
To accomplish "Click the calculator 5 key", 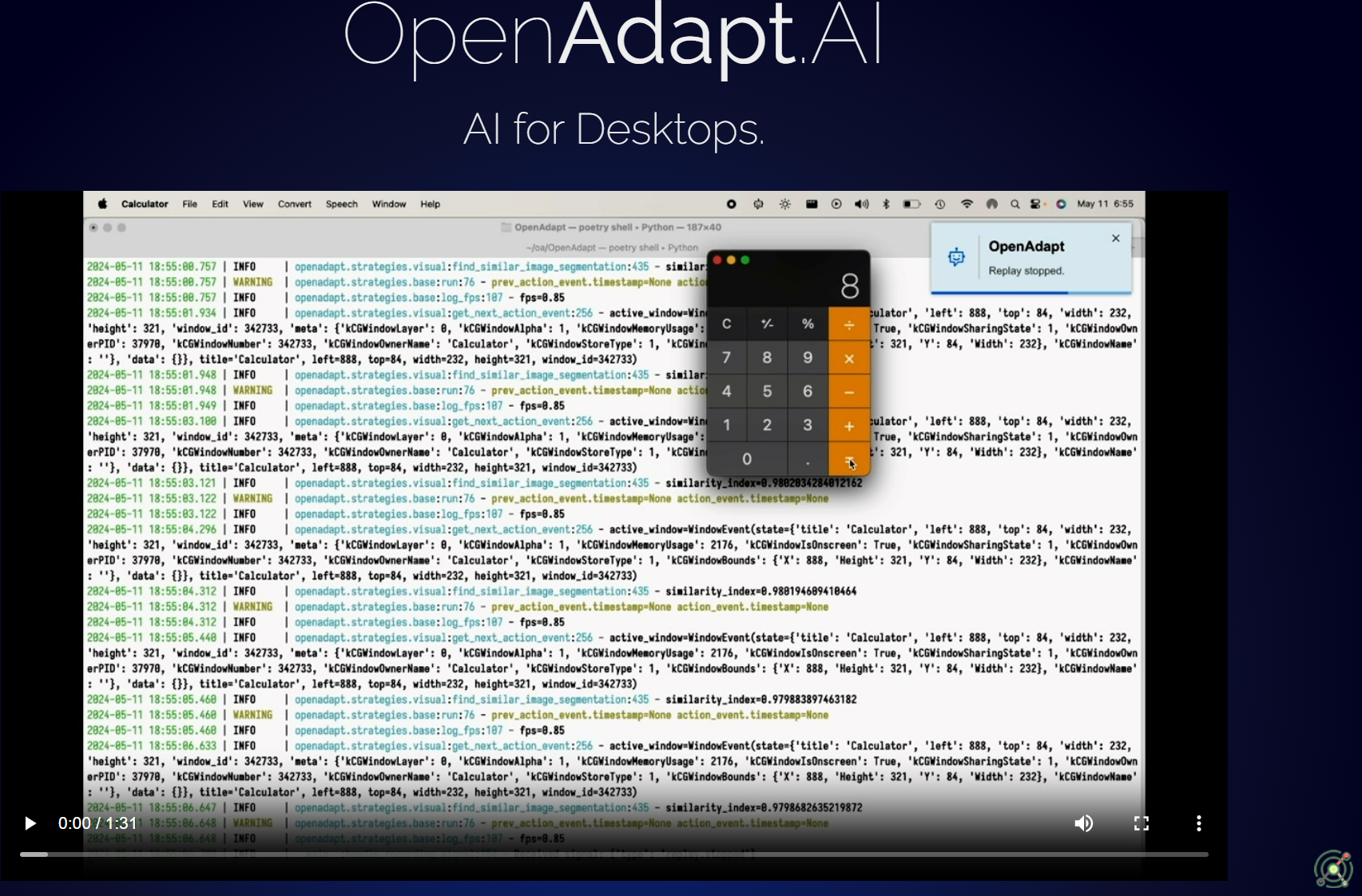I will coord(767,391).
